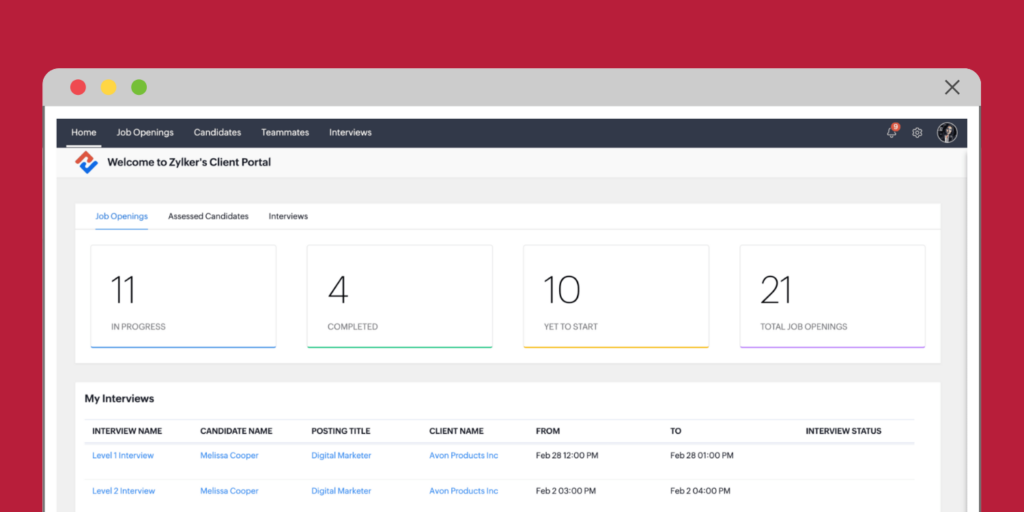Click the From column header
This screenshot has width=1024, height=512.
tap(548, 431)
